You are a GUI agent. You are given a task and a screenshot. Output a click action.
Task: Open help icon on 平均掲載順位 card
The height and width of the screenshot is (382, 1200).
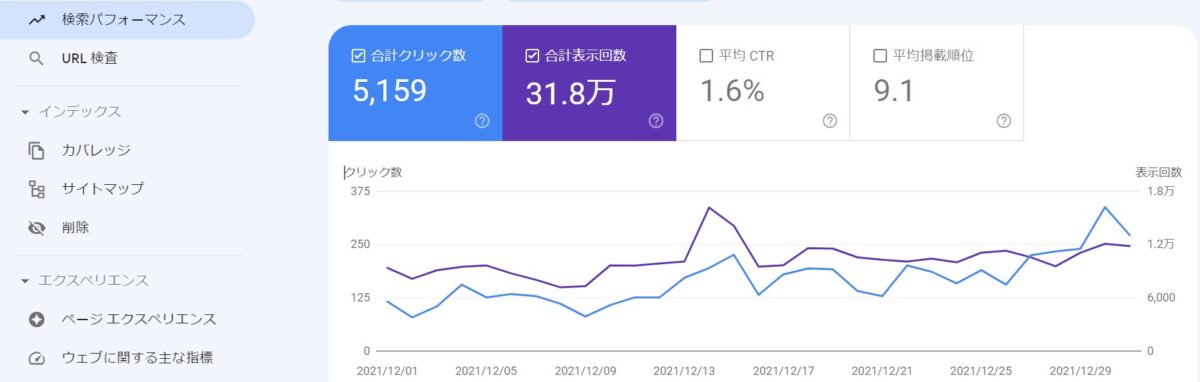1003,121
